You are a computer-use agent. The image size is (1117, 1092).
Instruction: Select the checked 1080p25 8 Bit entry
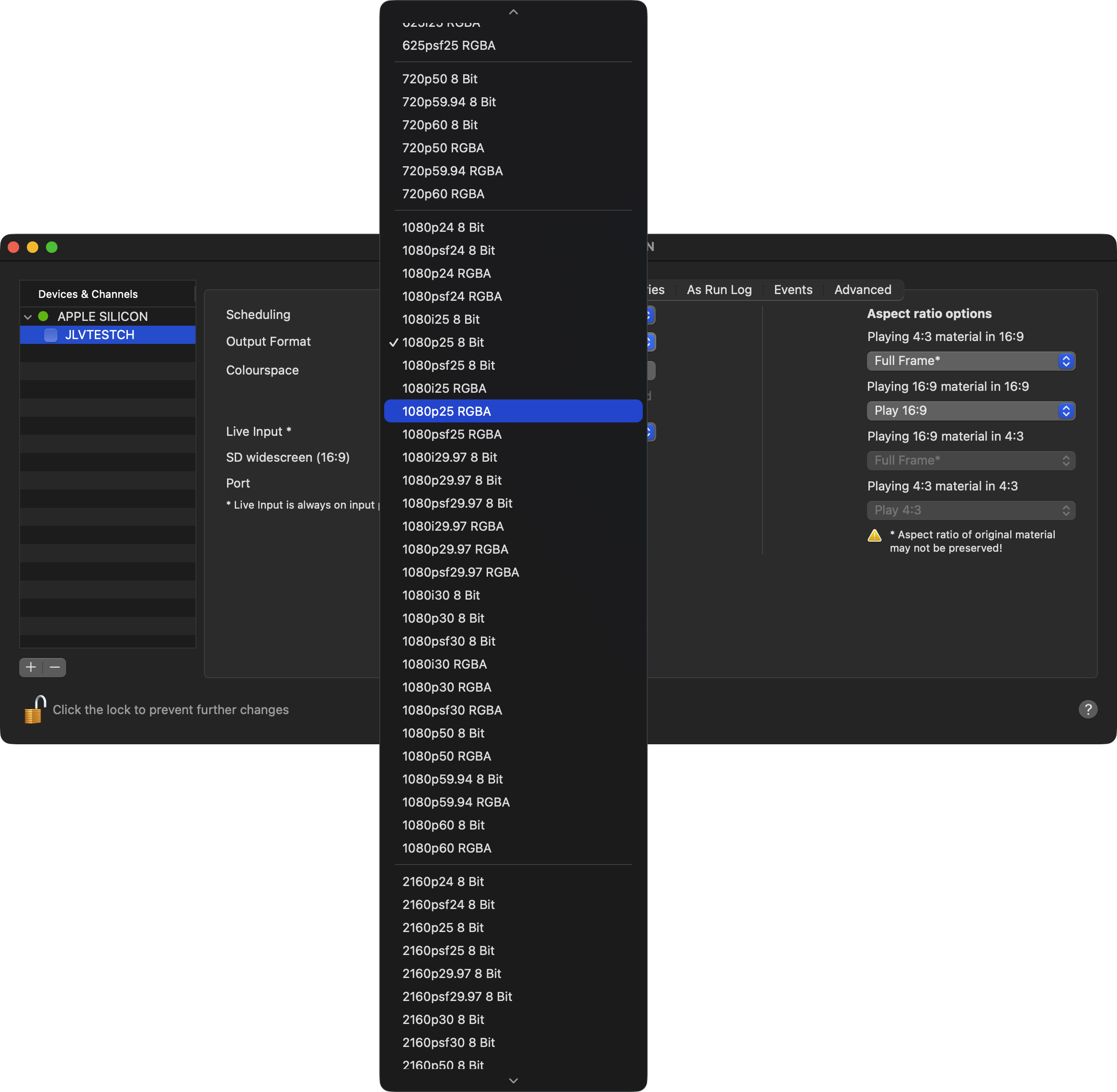click(443, 342)
